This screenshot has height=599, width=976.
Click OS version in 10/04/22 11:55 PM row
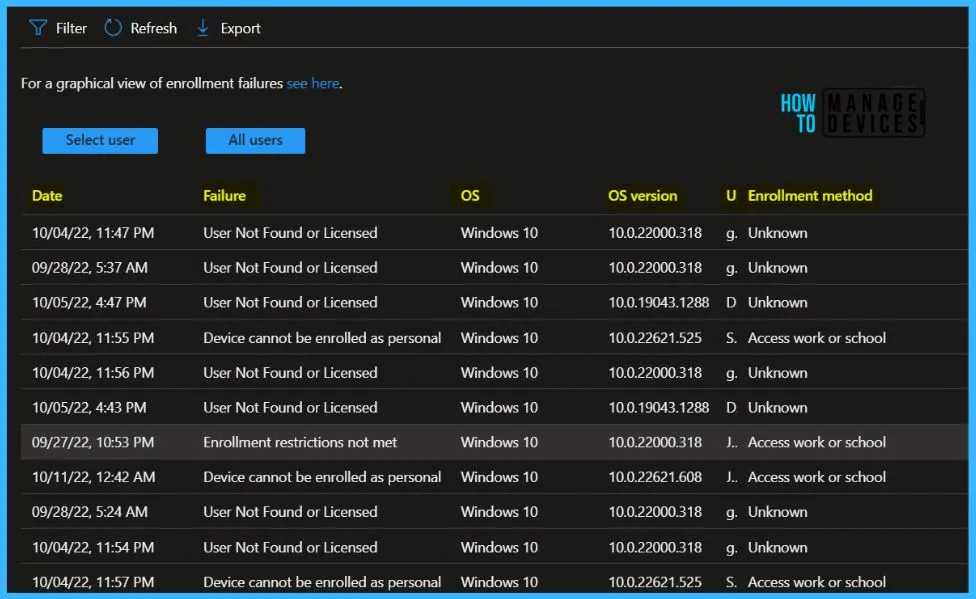655,338
